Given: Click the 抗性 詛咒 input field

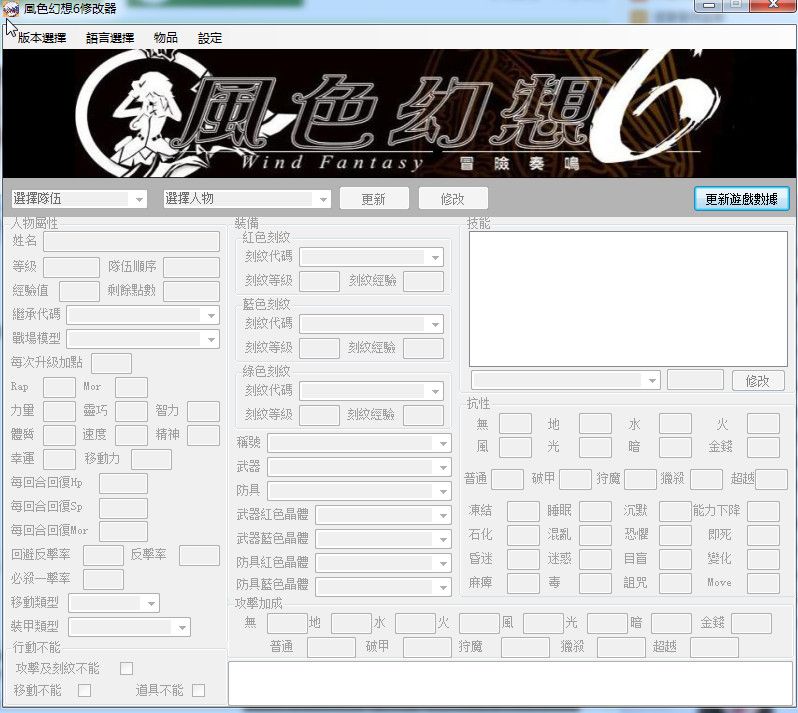Looking at the screenshot, I should point(675,583).
